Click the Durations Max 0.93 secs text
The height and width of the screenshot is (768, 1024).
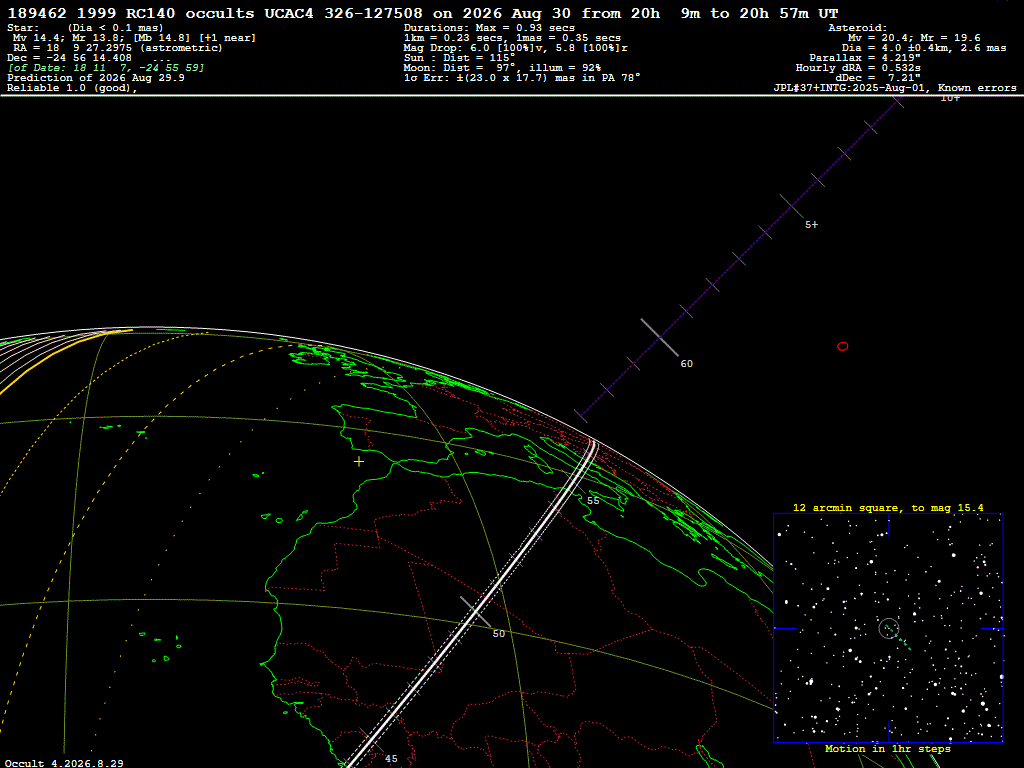[x=489, y=28]
